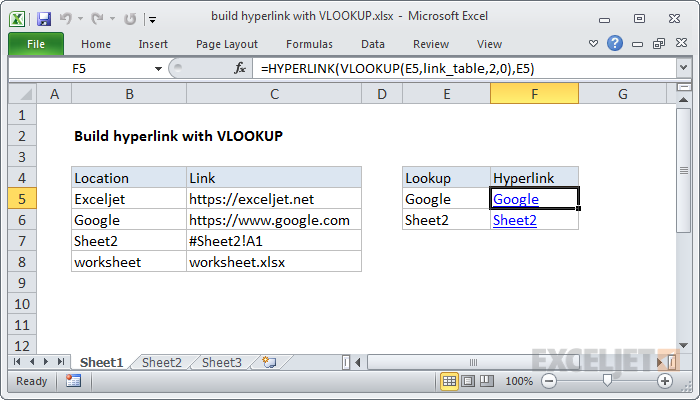Switch to Page Break Preview in status bar
Viewport: 700px width, 400px height.
coord(487,381)
